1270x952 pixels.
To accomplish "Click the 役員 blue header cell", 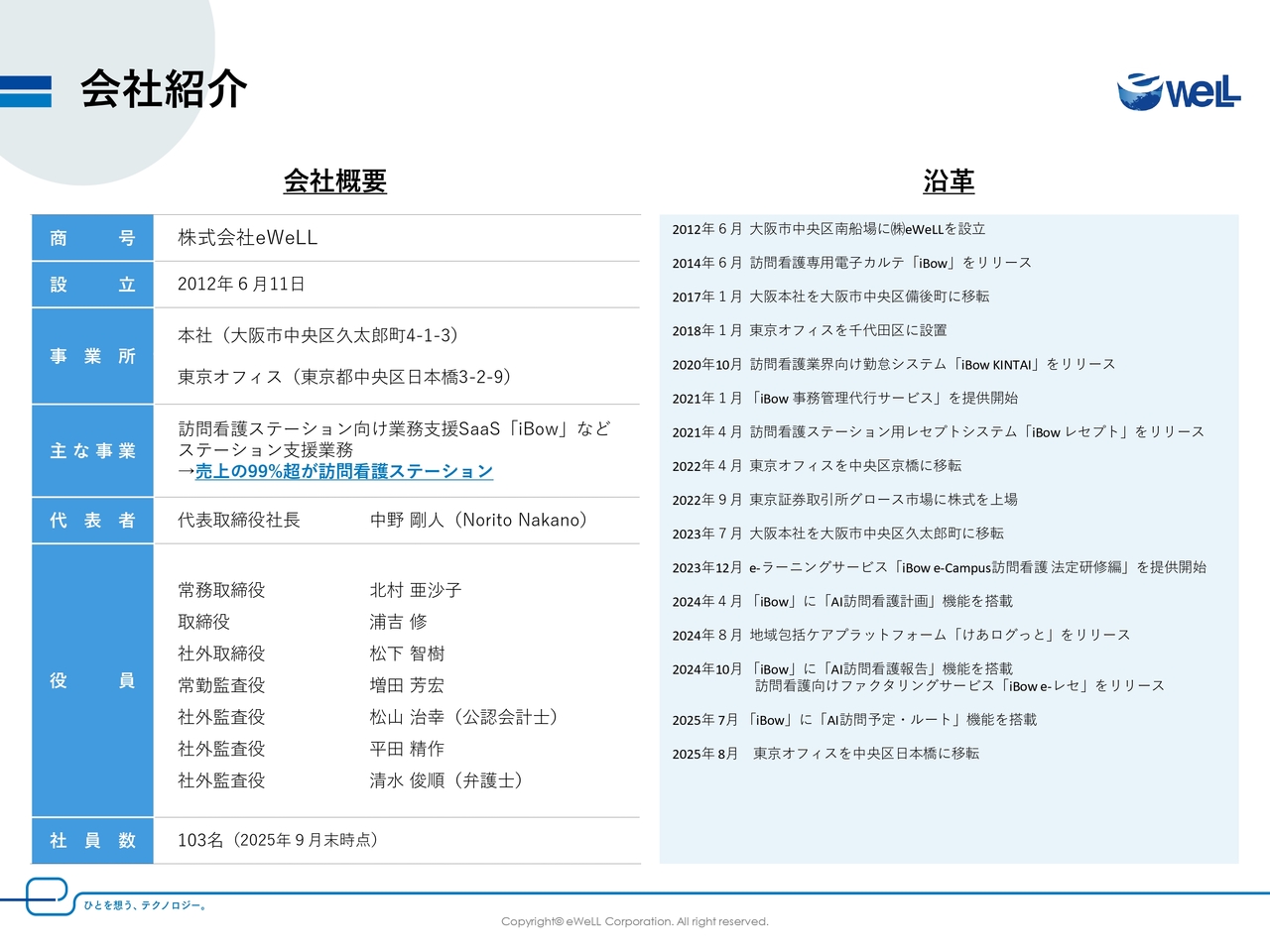I will (x=92, y=681).
